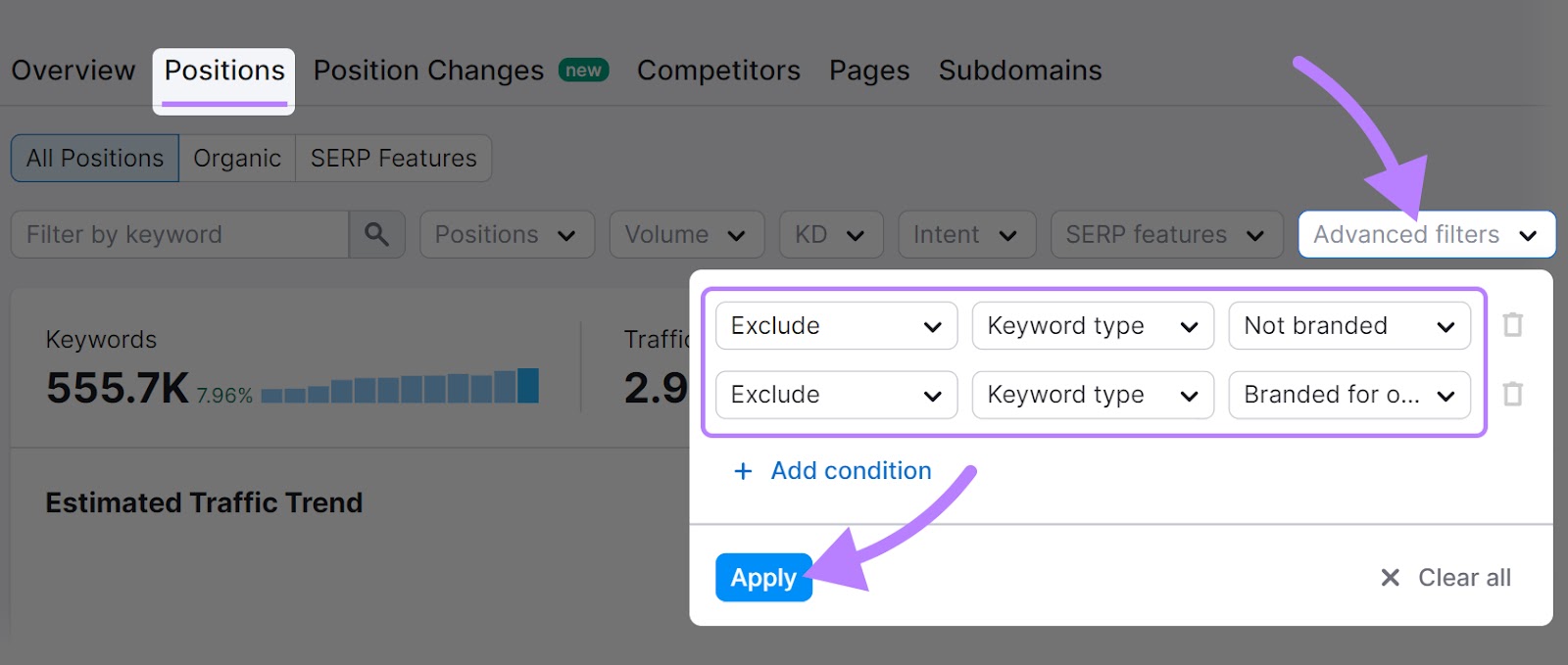This screenshot has width=1568, height=665.
Task: Open the Intent dropdown
Action: point(966,234)
